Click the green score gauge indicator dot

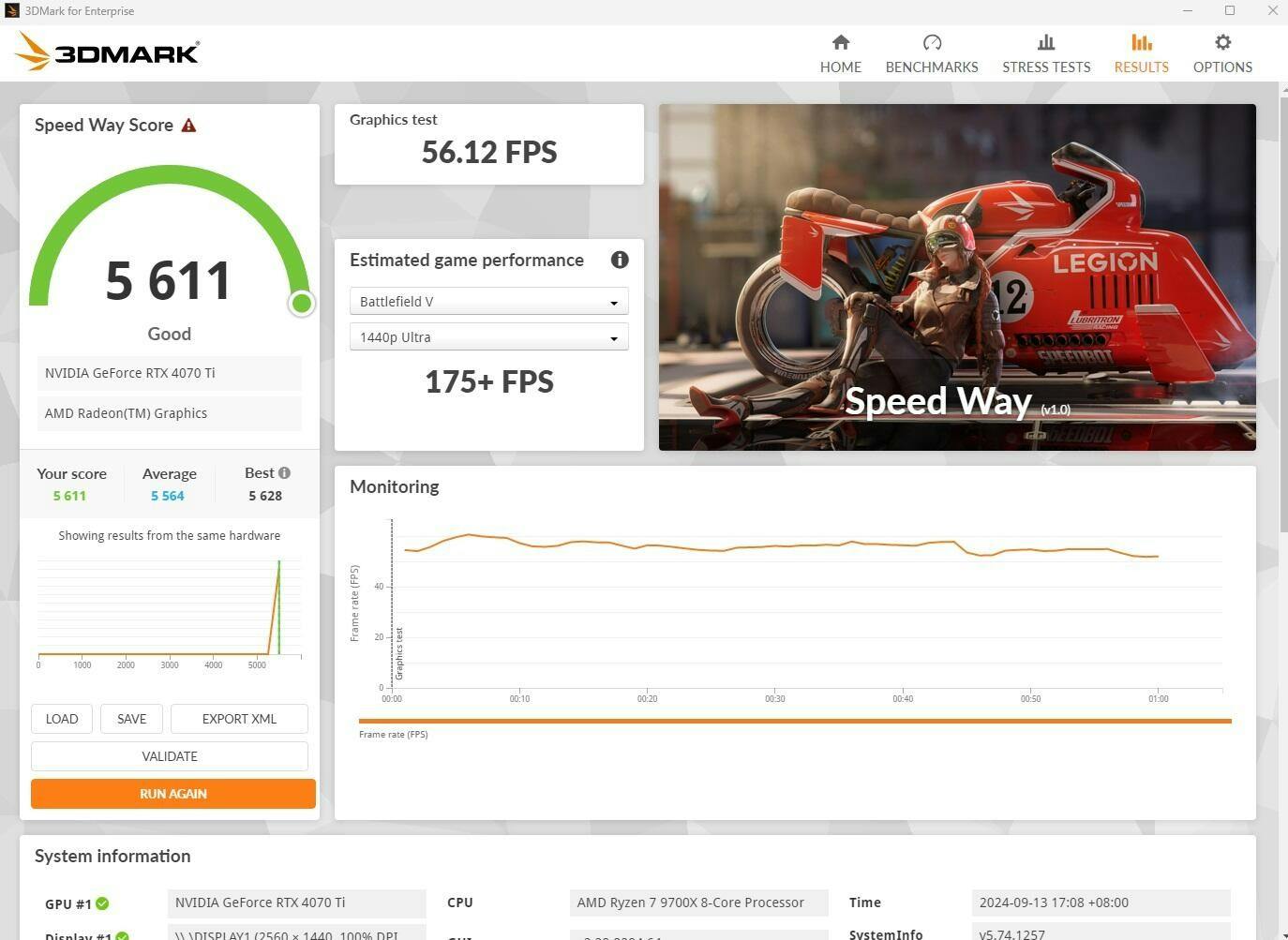tap(302, 303)
